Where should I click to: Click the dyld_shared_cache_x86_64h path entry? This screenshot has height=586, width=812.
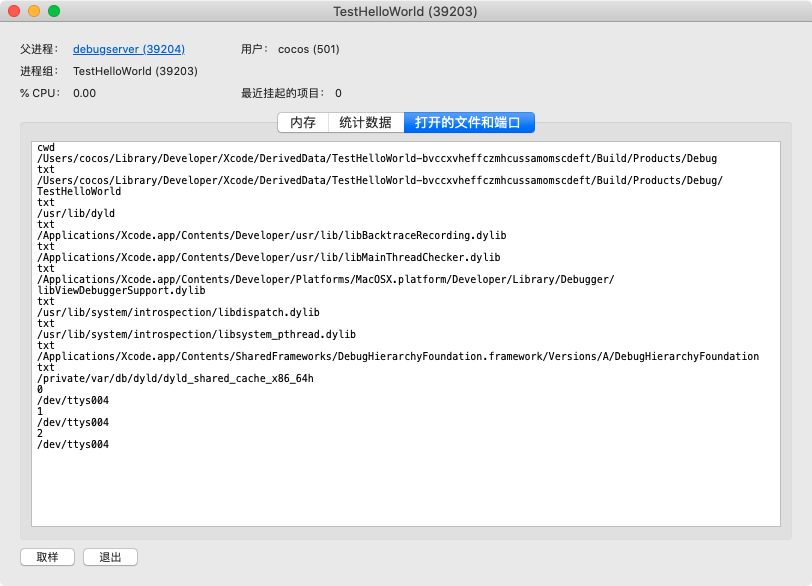175,378
